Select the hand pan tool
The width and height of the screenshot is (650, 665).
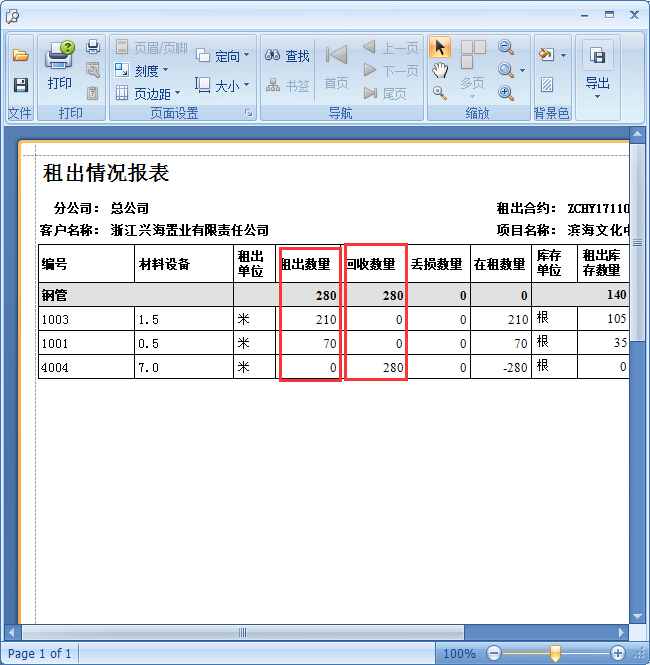[440, 70]
